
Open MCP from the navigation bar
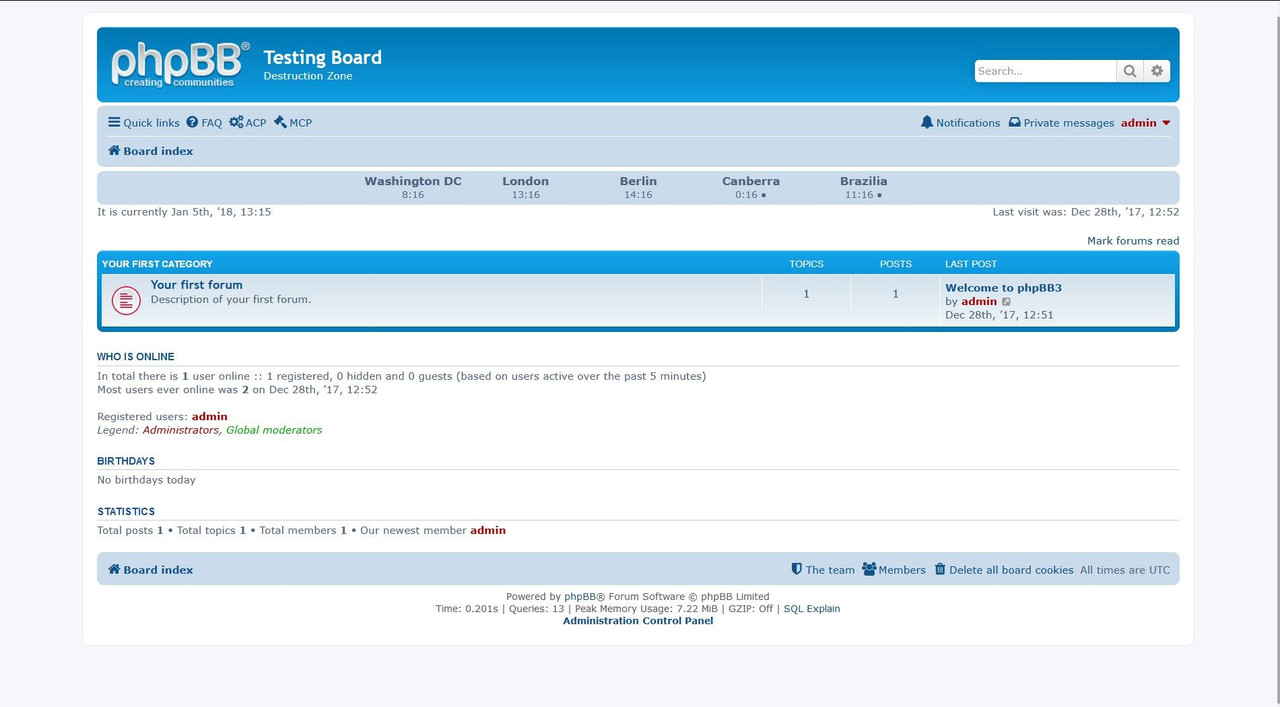point(293,123)
